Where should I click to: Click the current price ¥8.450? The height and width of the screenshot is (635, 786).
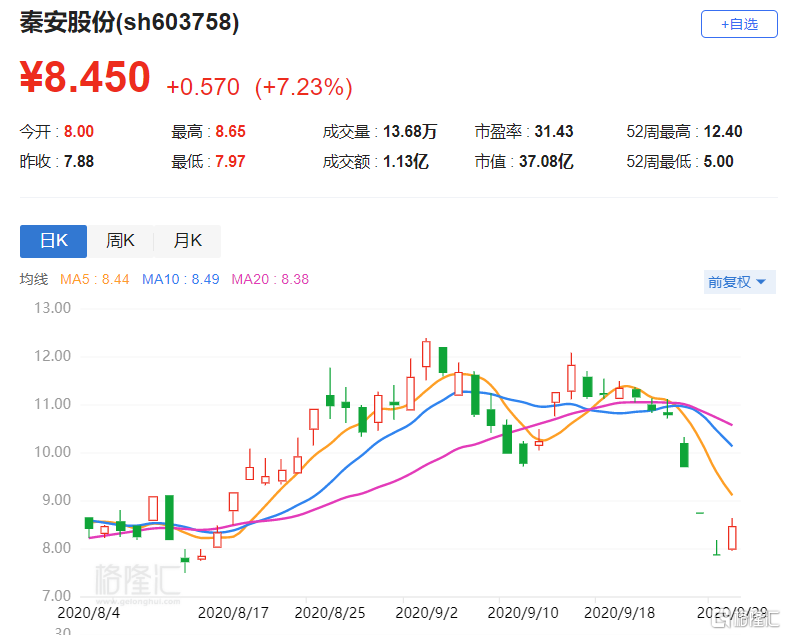pyautogui.click(x=85, y=77)
